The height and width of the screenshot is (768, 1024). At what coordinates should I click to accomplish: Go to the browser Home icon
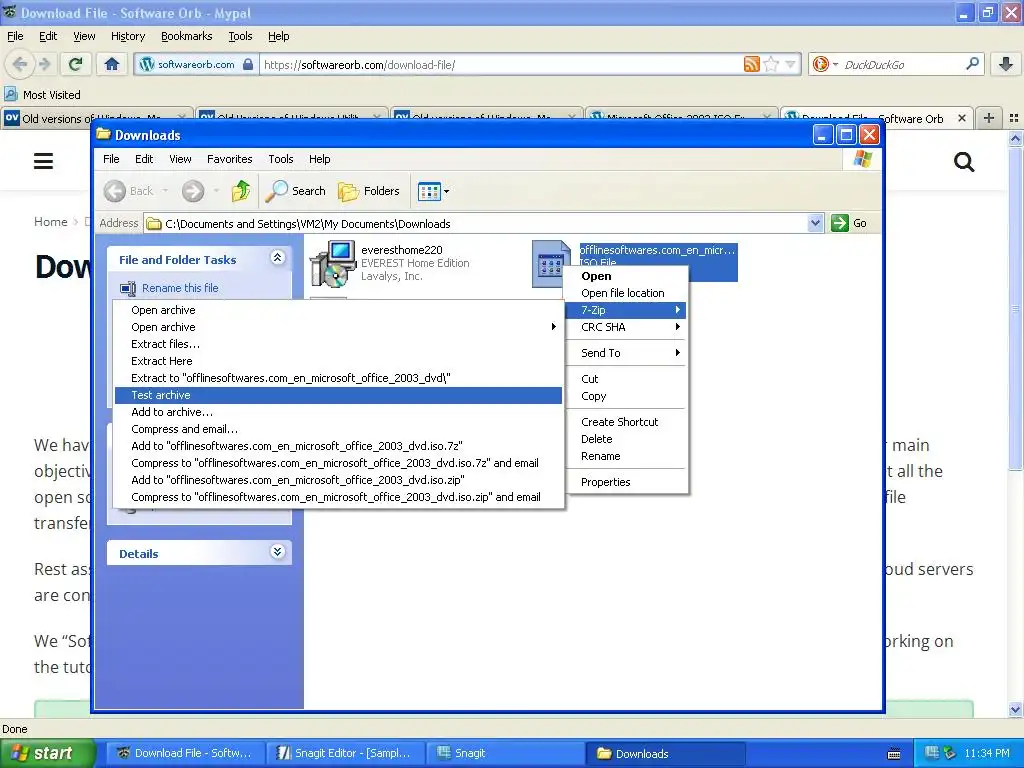coord(112,64)
